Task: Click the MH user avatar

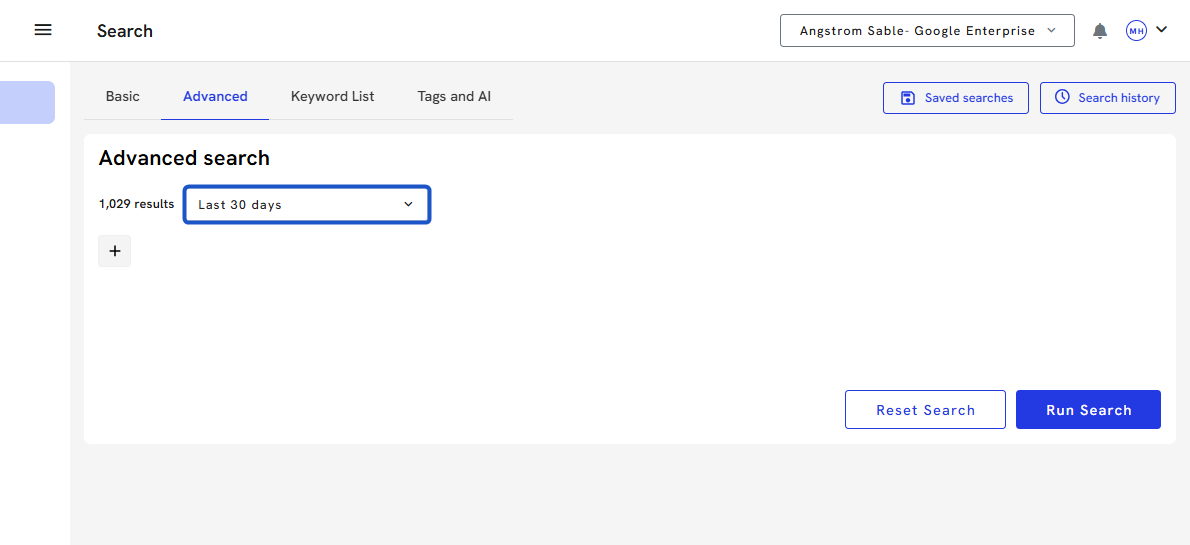Action: point(1136,31)
